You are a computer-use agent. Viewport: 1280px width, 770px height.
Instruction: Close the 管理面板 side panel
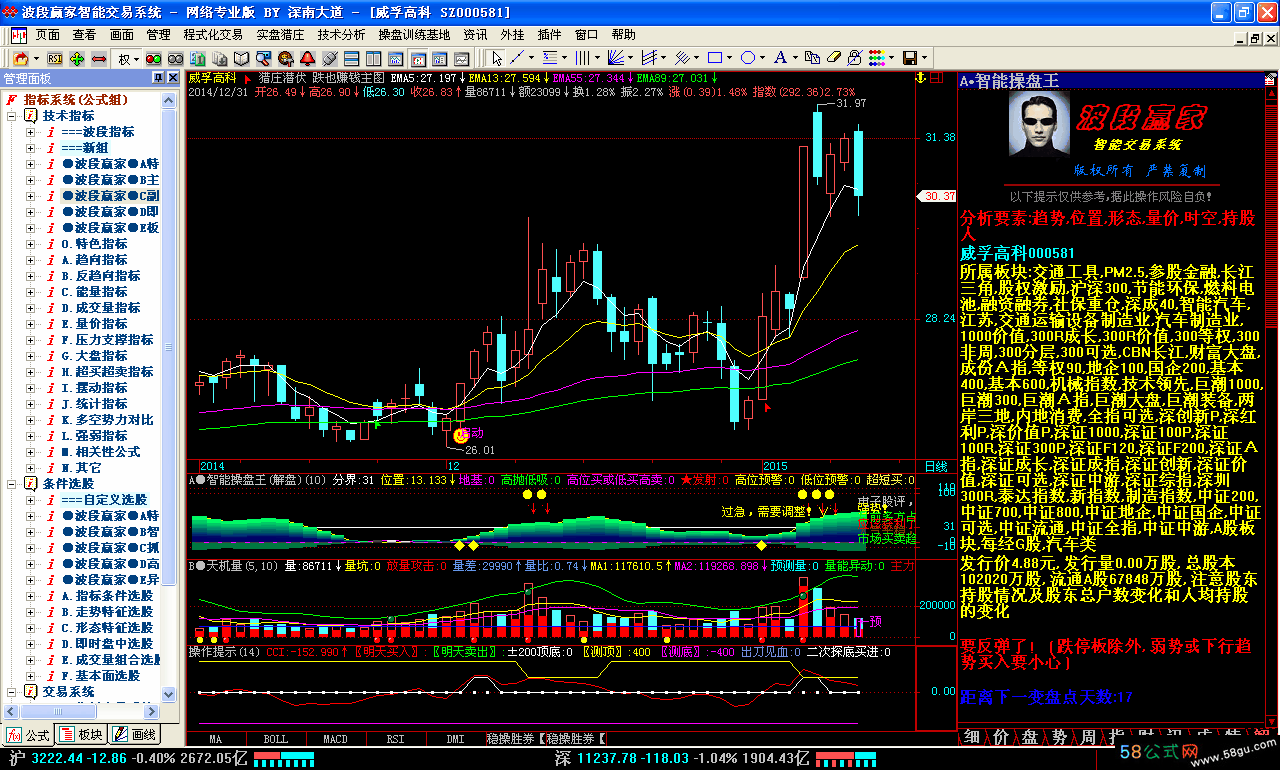171,78
